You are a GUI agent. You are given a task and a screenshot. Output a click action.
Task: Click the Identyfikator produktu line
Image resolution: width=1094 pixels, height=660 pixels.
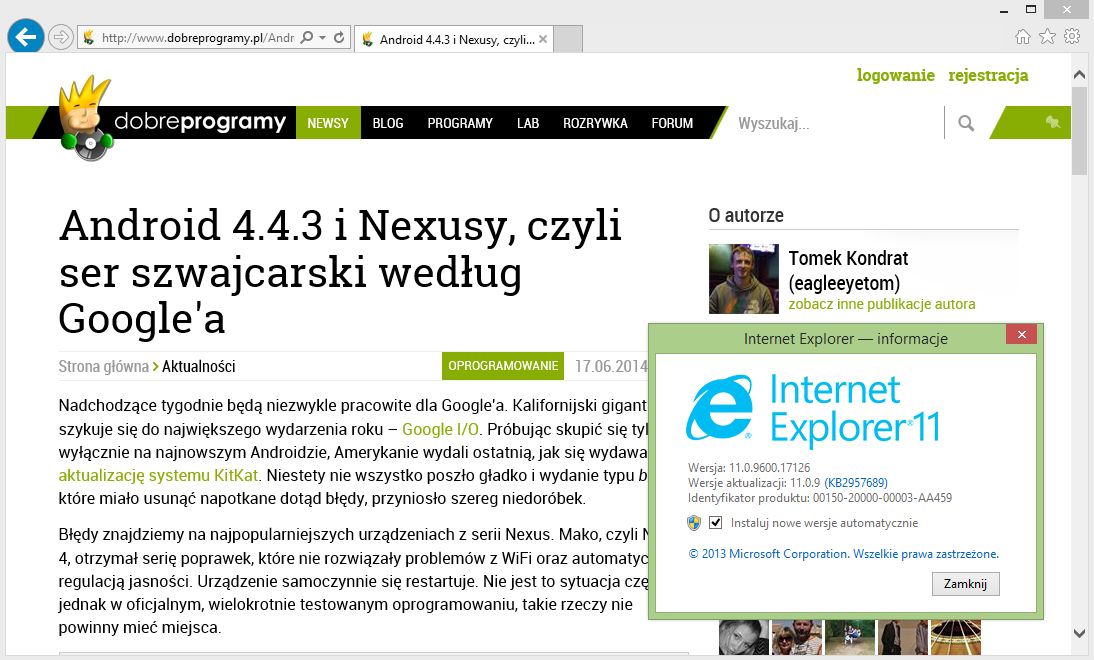point(820,498)
